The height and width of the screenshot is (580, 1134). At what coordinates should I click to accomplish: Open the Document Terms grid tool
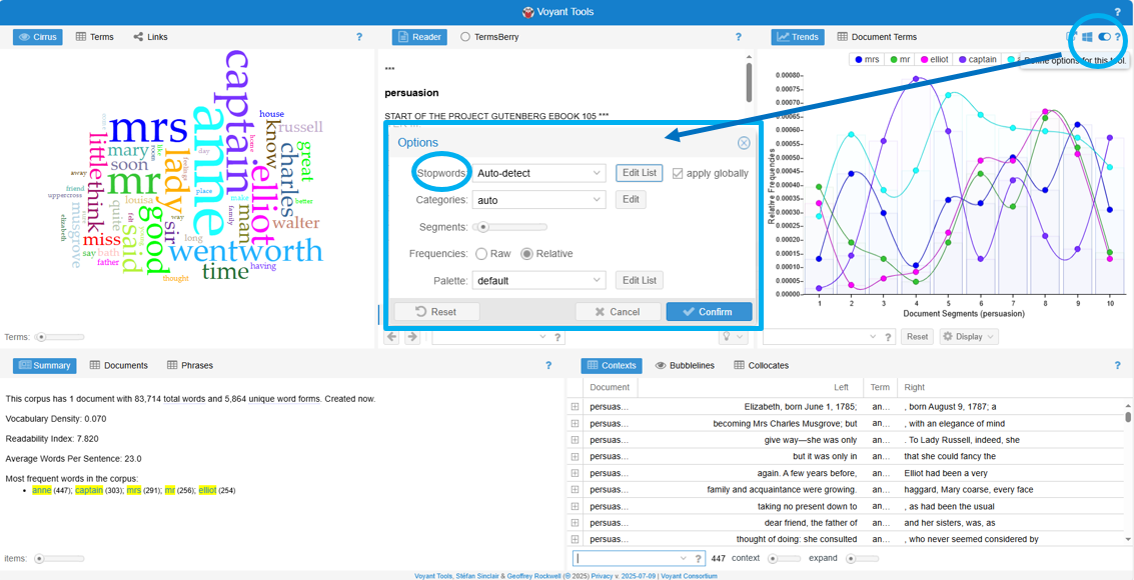pos(877,36)
